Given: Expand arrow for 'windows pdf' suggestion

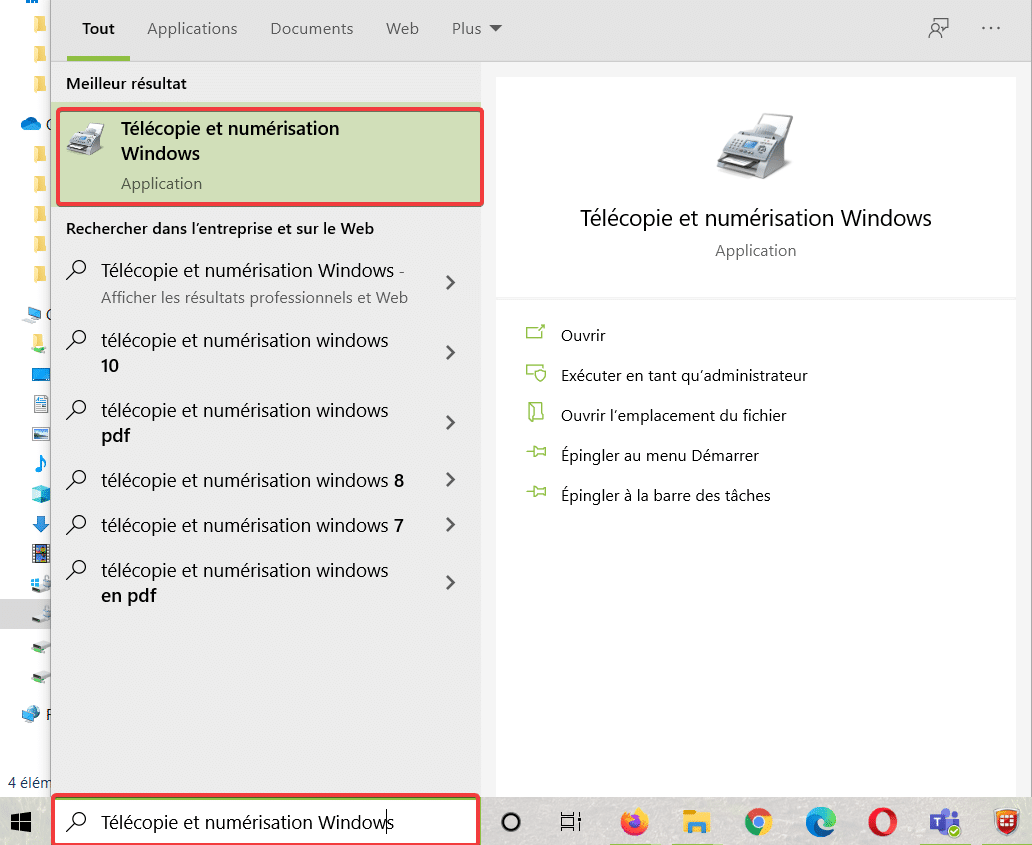Looking at the screenshot, I should pyautogui.click(x=451, y=422).
